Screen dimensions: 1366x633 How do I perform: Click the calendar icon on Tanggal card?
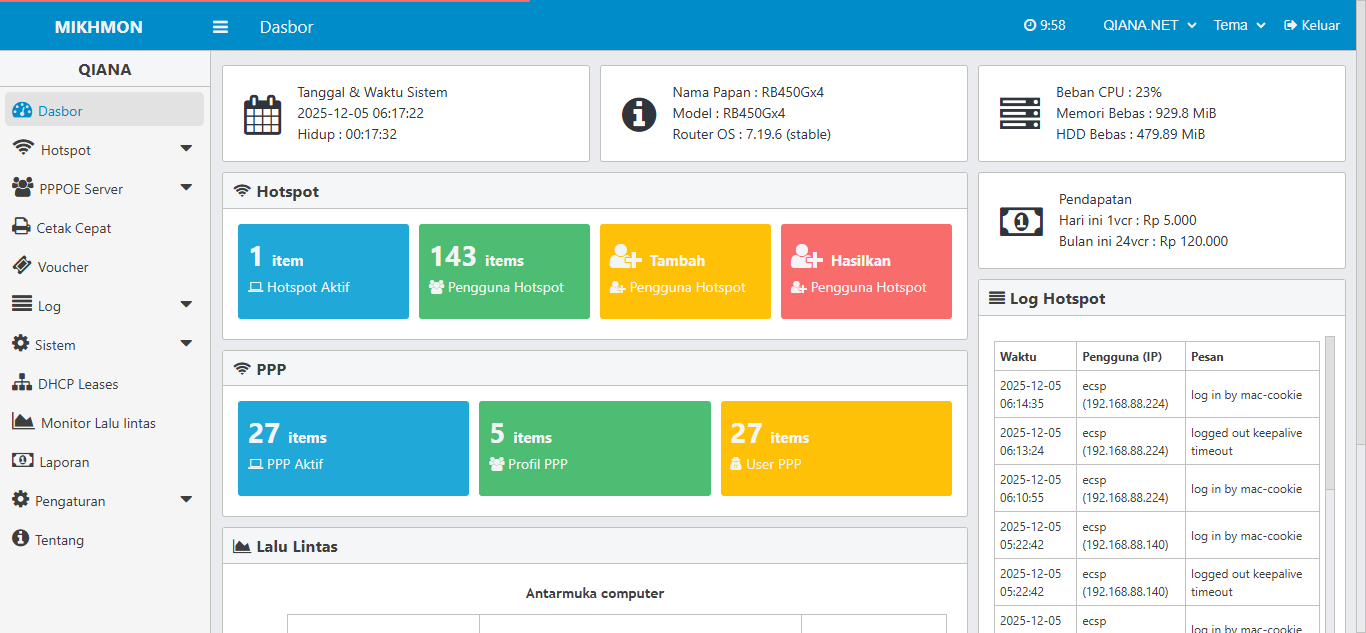[x=261, y=113]
